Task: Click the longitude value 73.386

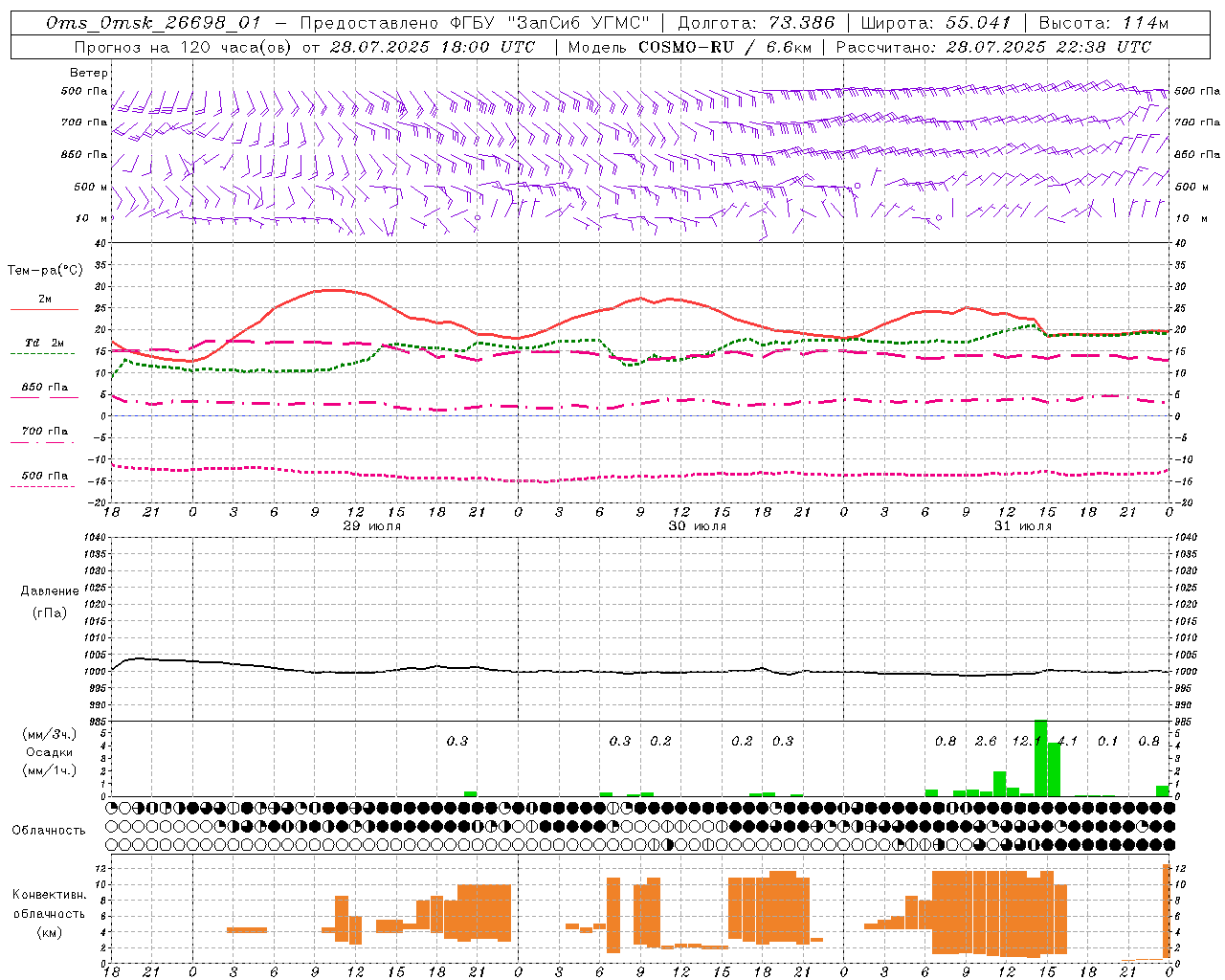Action: (802, 22)
